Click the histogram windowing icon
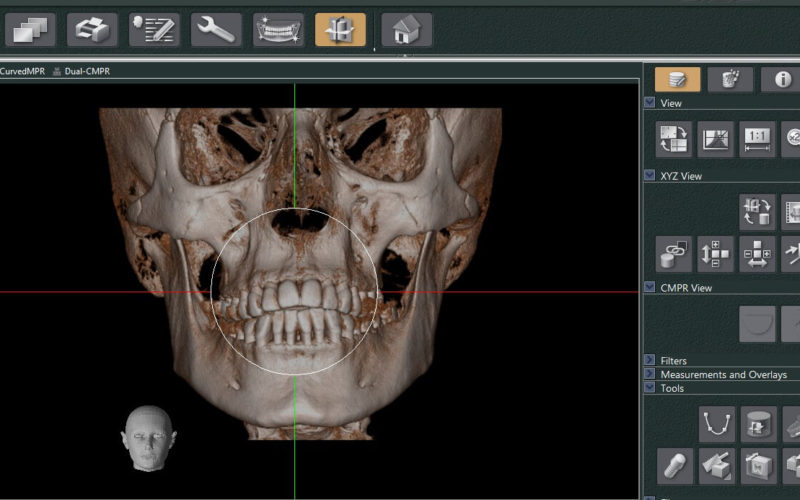This screenshot has height=500, width=800. (716, 139)
